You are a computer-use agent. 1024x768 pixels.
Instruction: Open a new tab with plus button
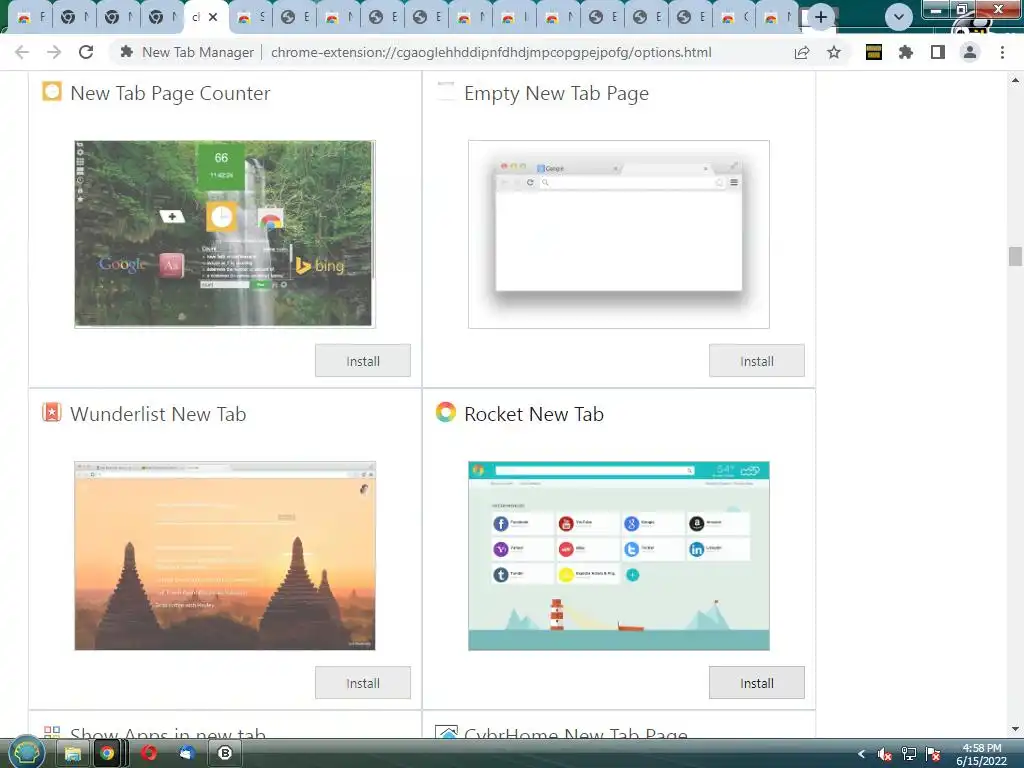click(821, 17)
